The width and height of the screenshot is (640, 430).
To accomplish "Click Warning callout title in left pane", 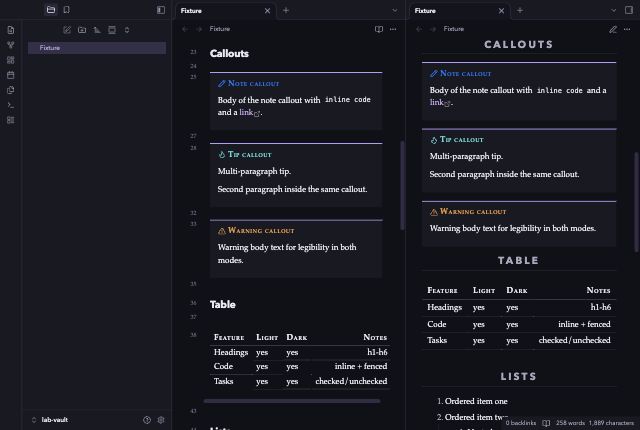I will point(261,231).
